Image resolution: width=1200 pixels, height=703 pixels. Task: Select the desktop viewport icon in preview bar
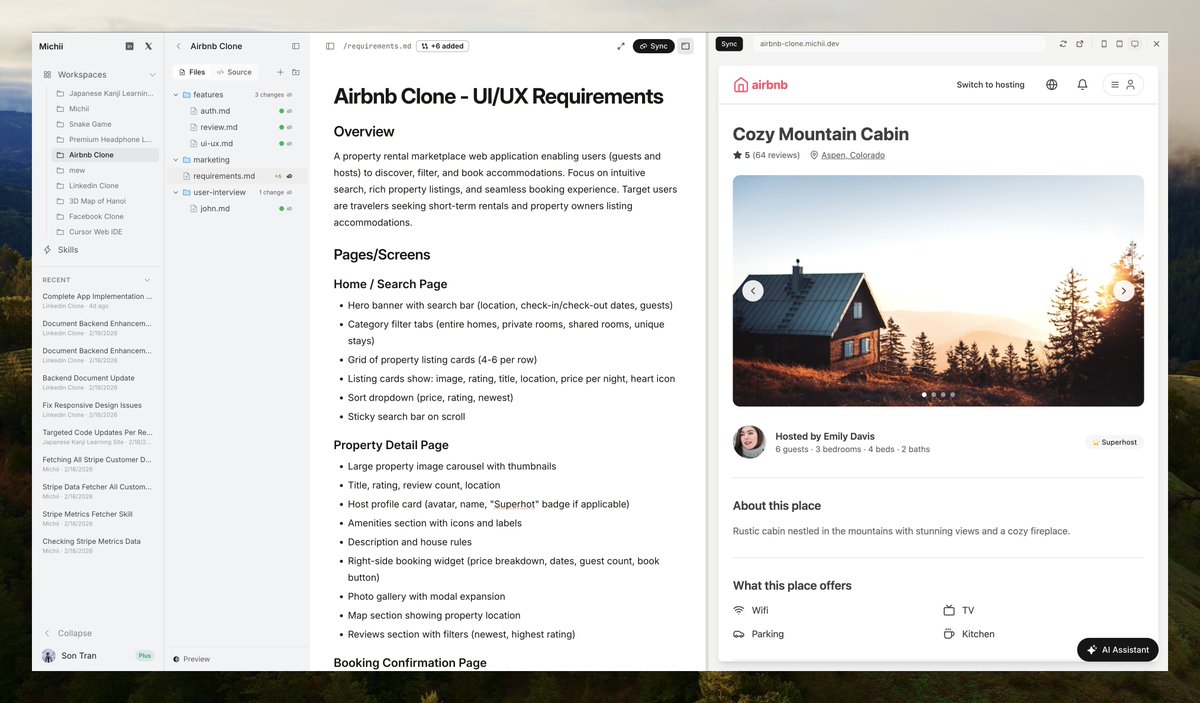(1134, 43)
